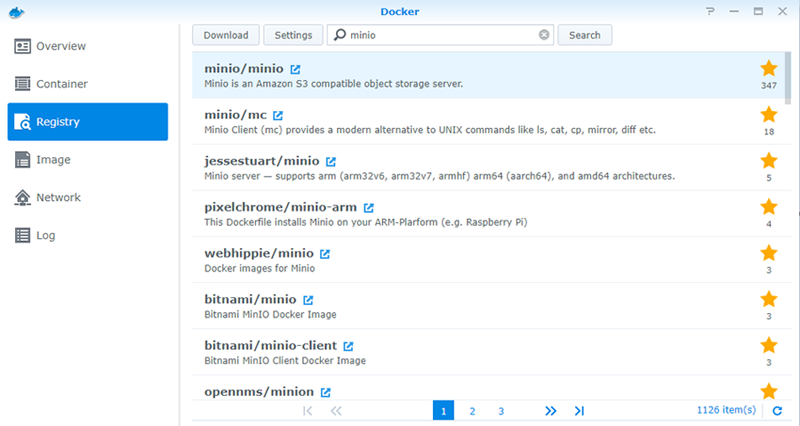The width and height of the screenshot is (800, 426).
Task: Select page 1 in pagination
Action: [x=443, y=411]
